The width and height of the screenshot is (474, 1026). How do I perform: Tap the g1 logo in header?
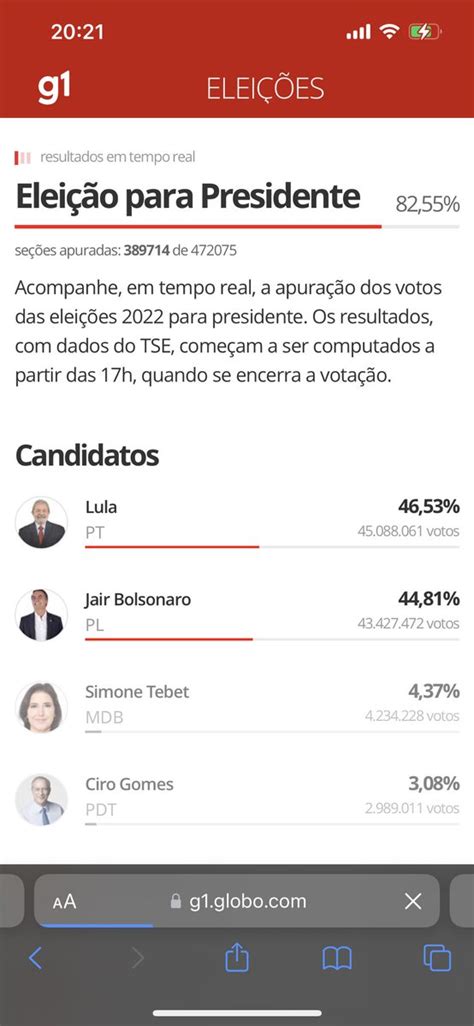[54, 88]
